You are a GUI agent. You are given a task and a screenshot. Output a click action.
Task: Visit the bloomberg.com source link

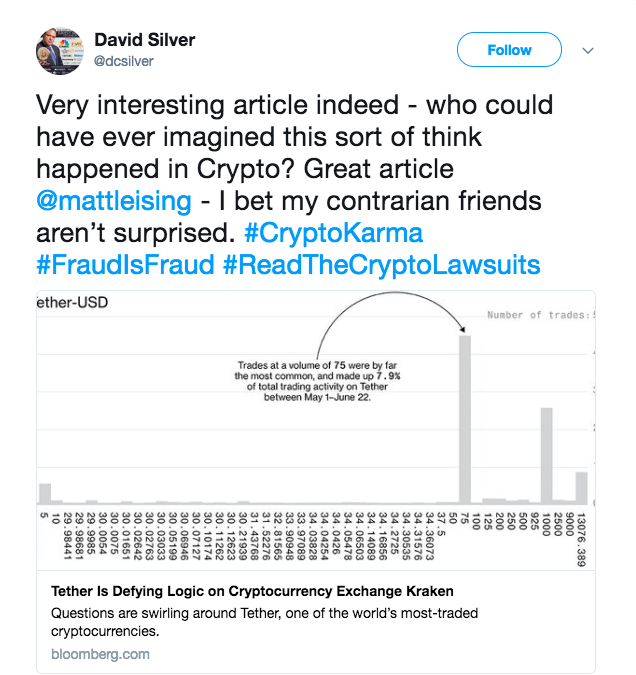100,654
